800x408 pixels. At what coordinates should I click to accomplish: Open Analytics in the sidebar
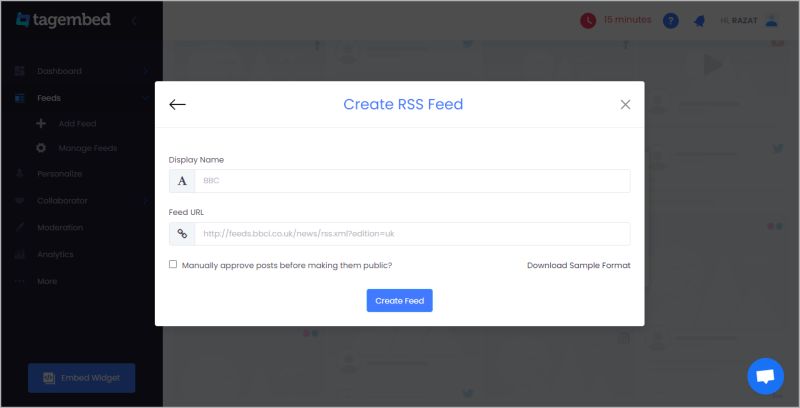55,254
